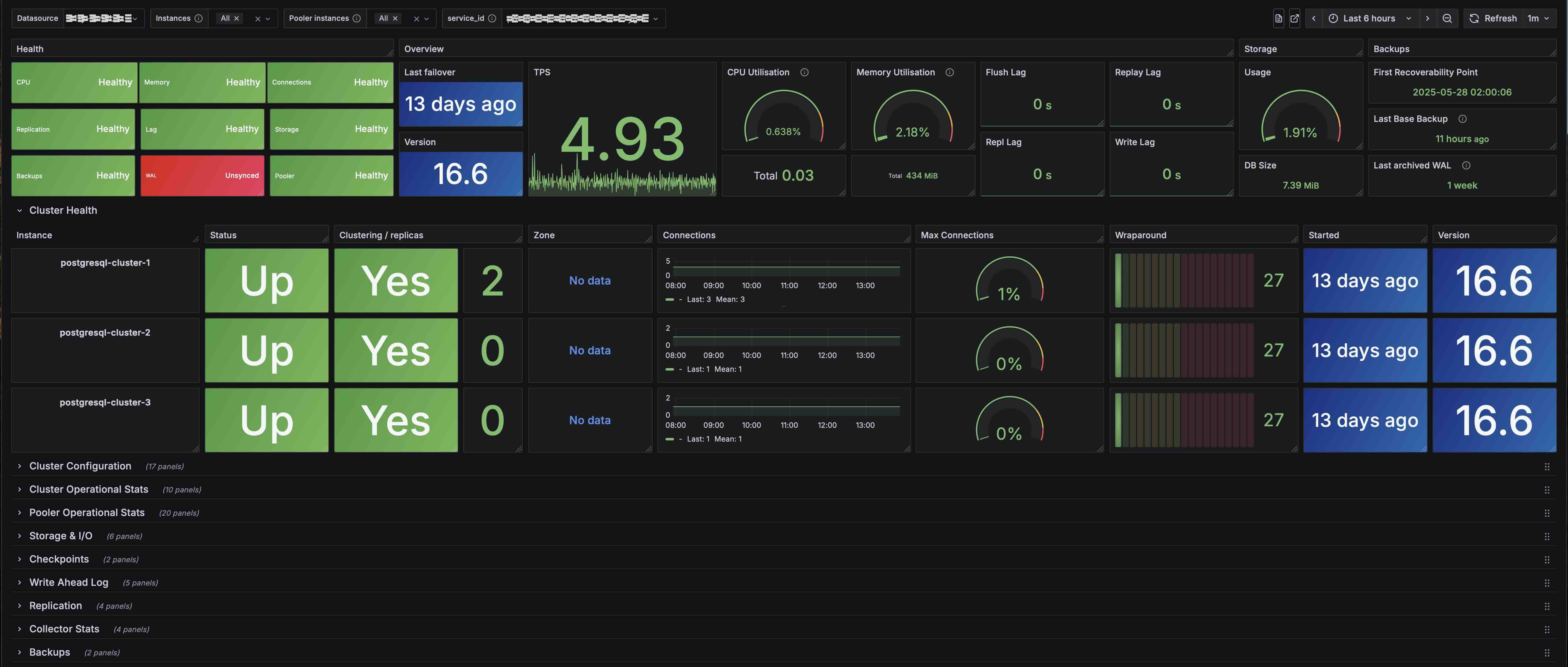Image resolution: width=1568 pixels, height=667 pixels.
Task: Open the Replication row drag handle menu
Action: pyautogui.click(x=1547, y=606)
